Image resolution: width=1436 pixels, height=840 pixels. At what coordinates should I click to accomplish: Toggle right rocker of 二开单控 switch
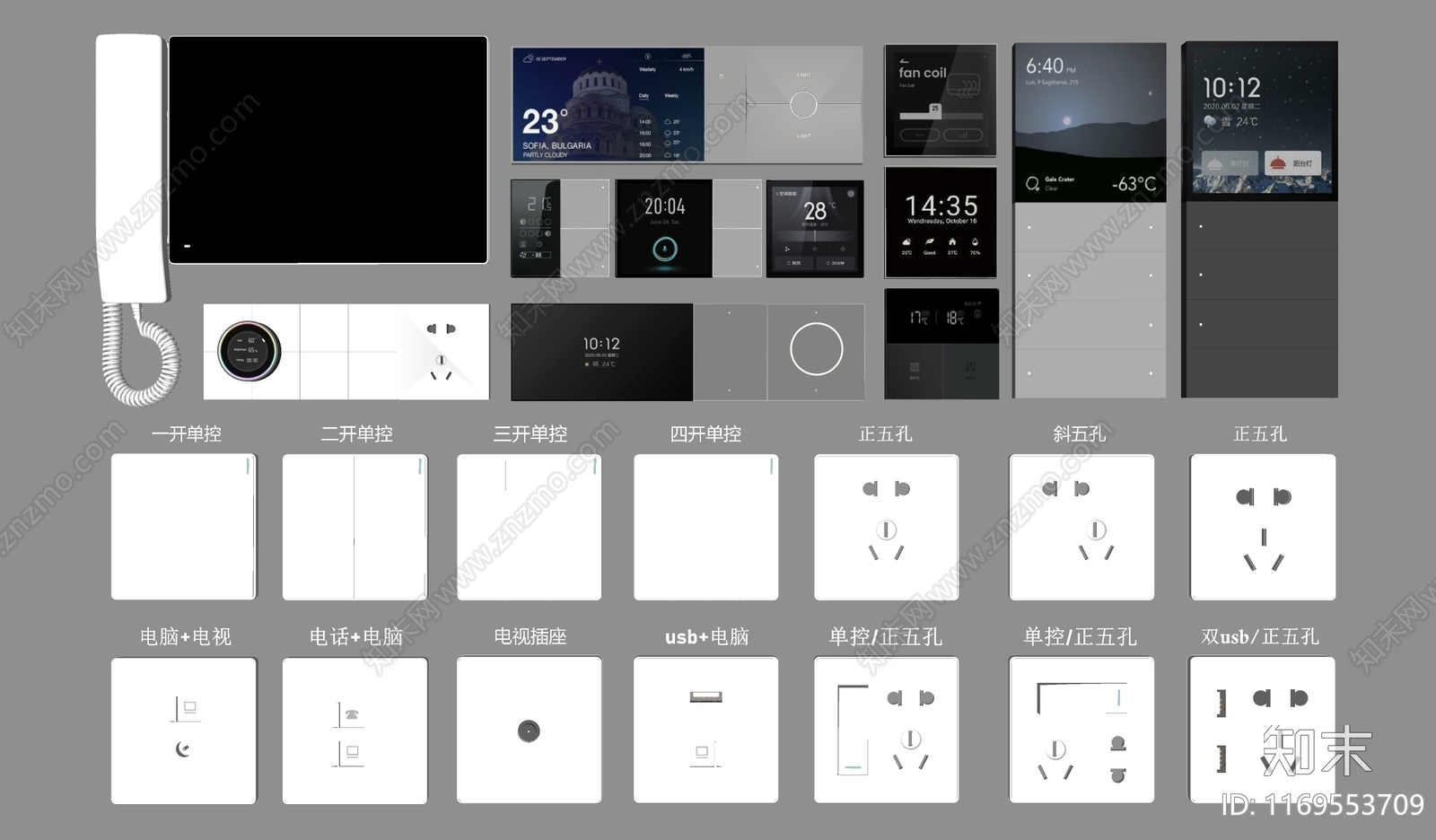[x=390, y=527]
